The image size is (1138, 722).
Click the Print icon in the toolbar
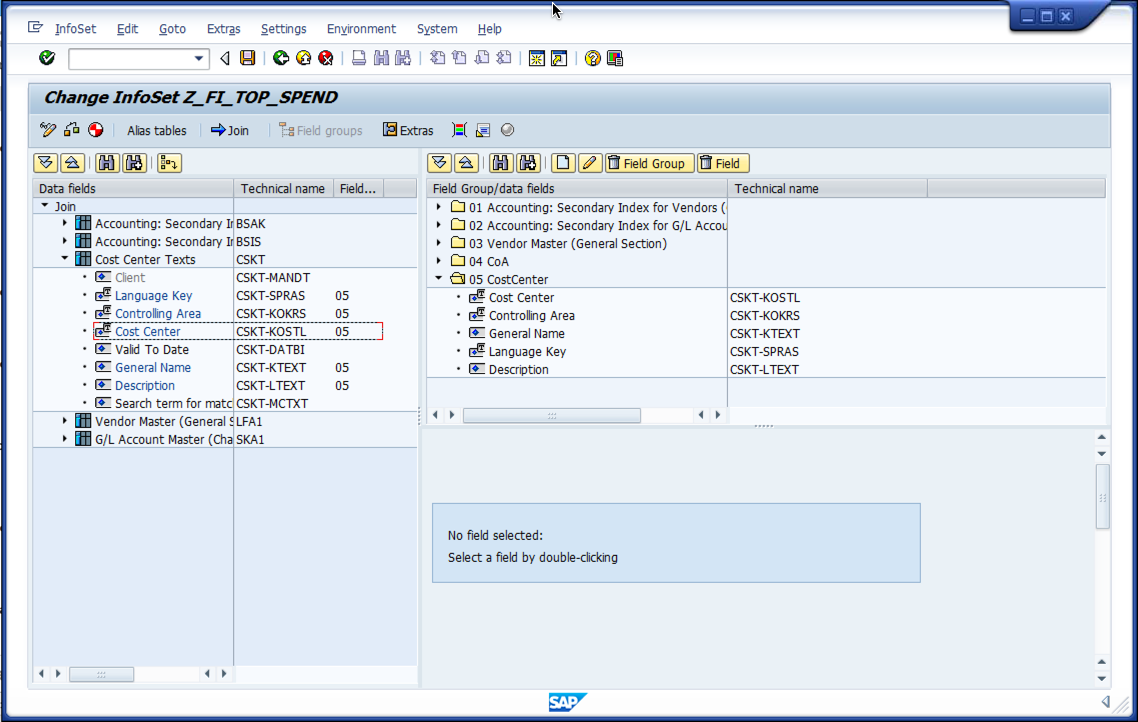point(358,58)
